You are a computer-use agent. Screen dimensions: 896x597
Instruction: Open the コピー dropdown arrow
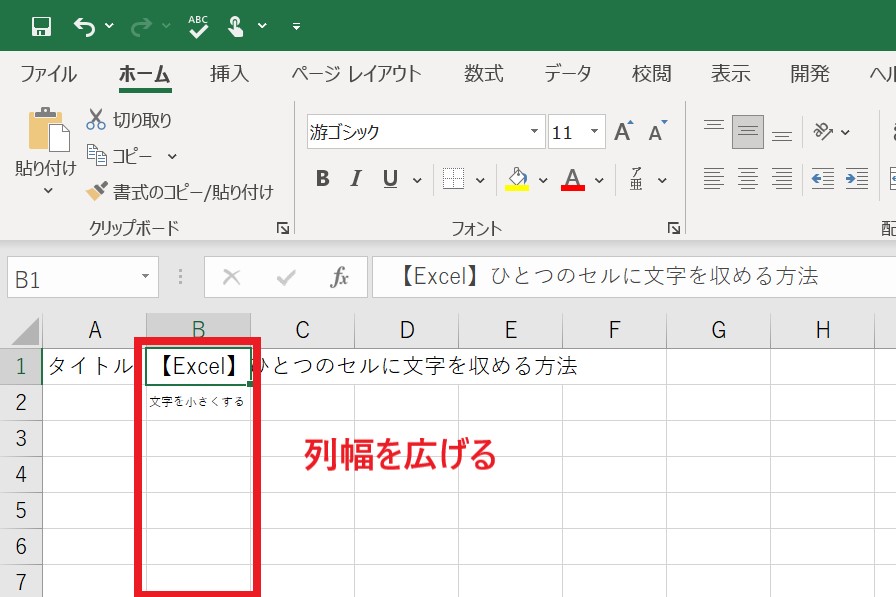coord(172,156)
